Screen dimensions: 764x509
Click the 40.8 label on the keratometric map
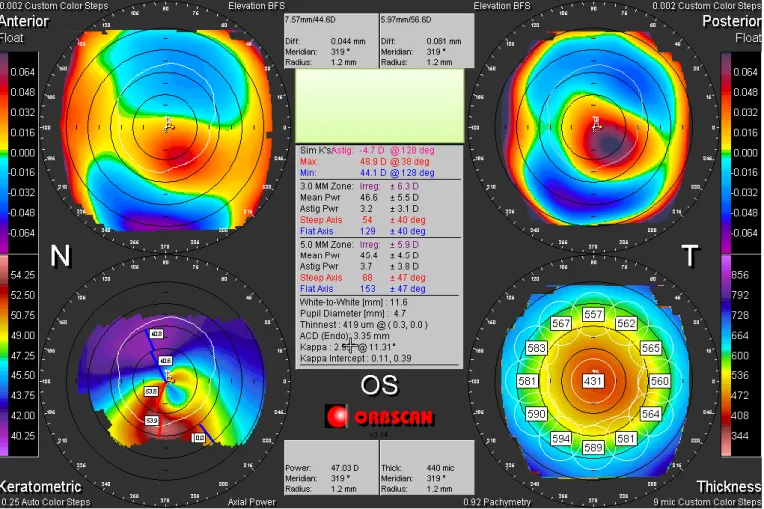click(156, 334)
